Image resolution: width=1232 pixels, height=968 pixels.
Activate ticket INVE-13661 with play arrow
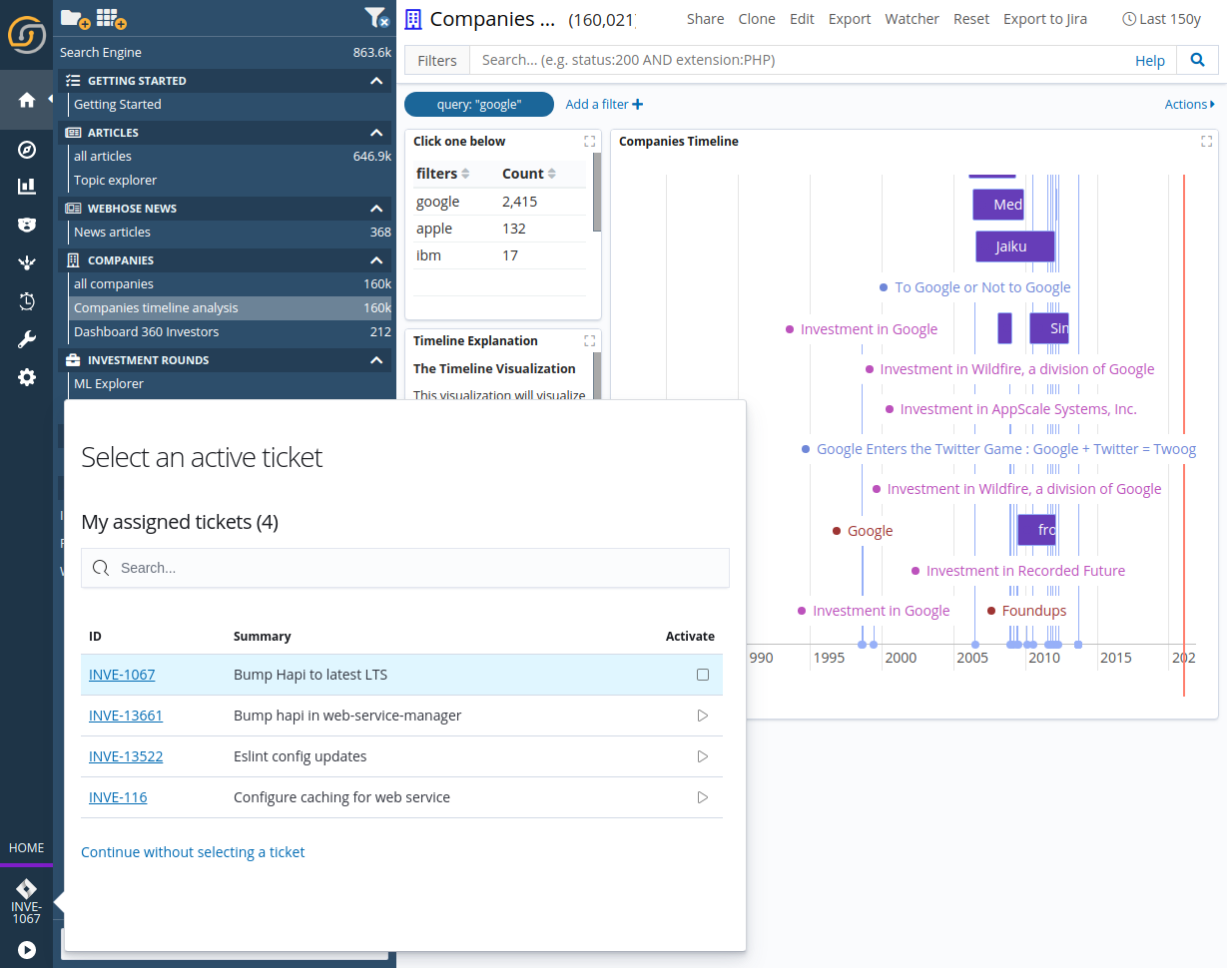(x=703, y=716)
